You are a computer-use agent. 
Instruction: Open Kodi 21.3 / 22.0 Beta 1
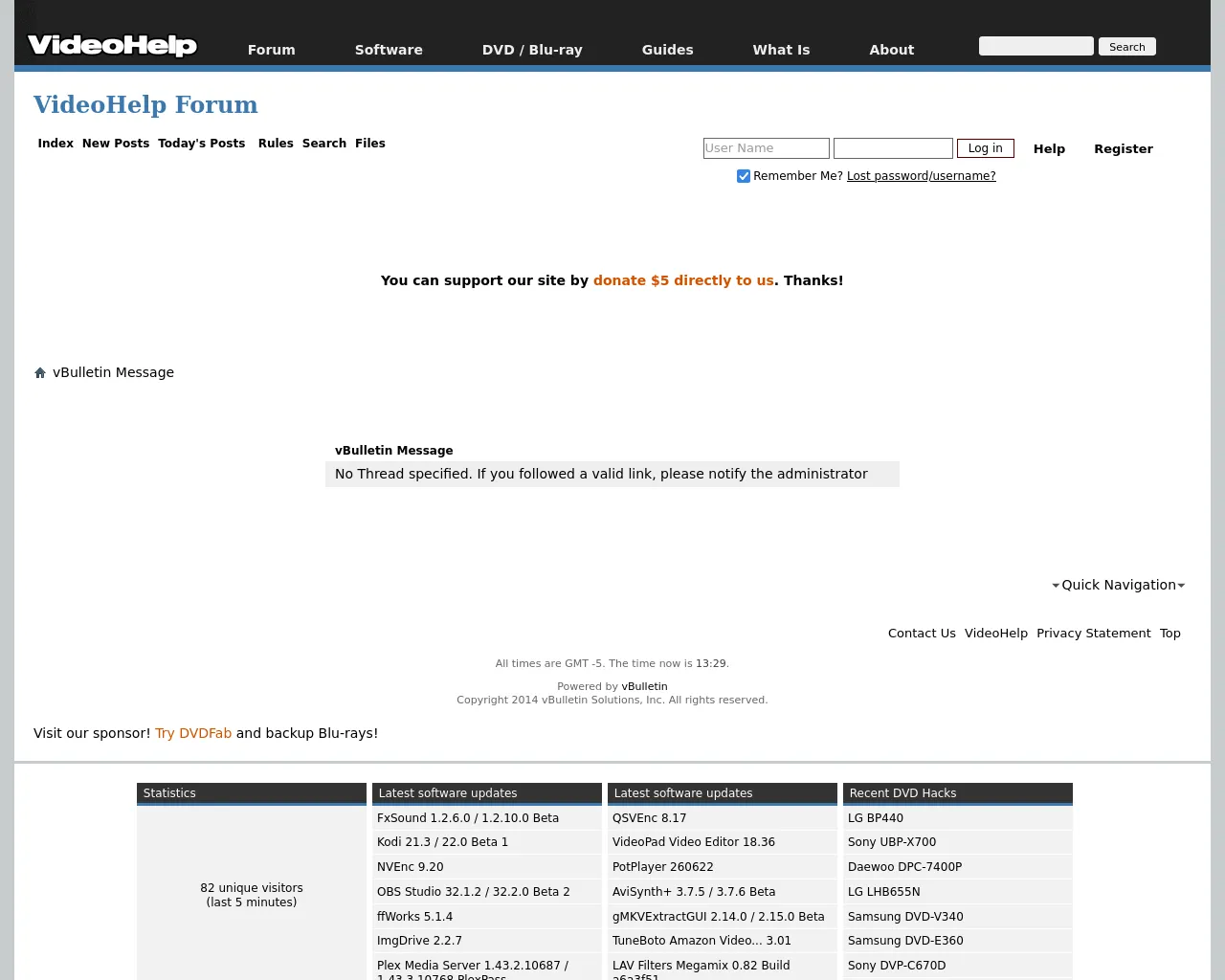(x=443, y=842)
